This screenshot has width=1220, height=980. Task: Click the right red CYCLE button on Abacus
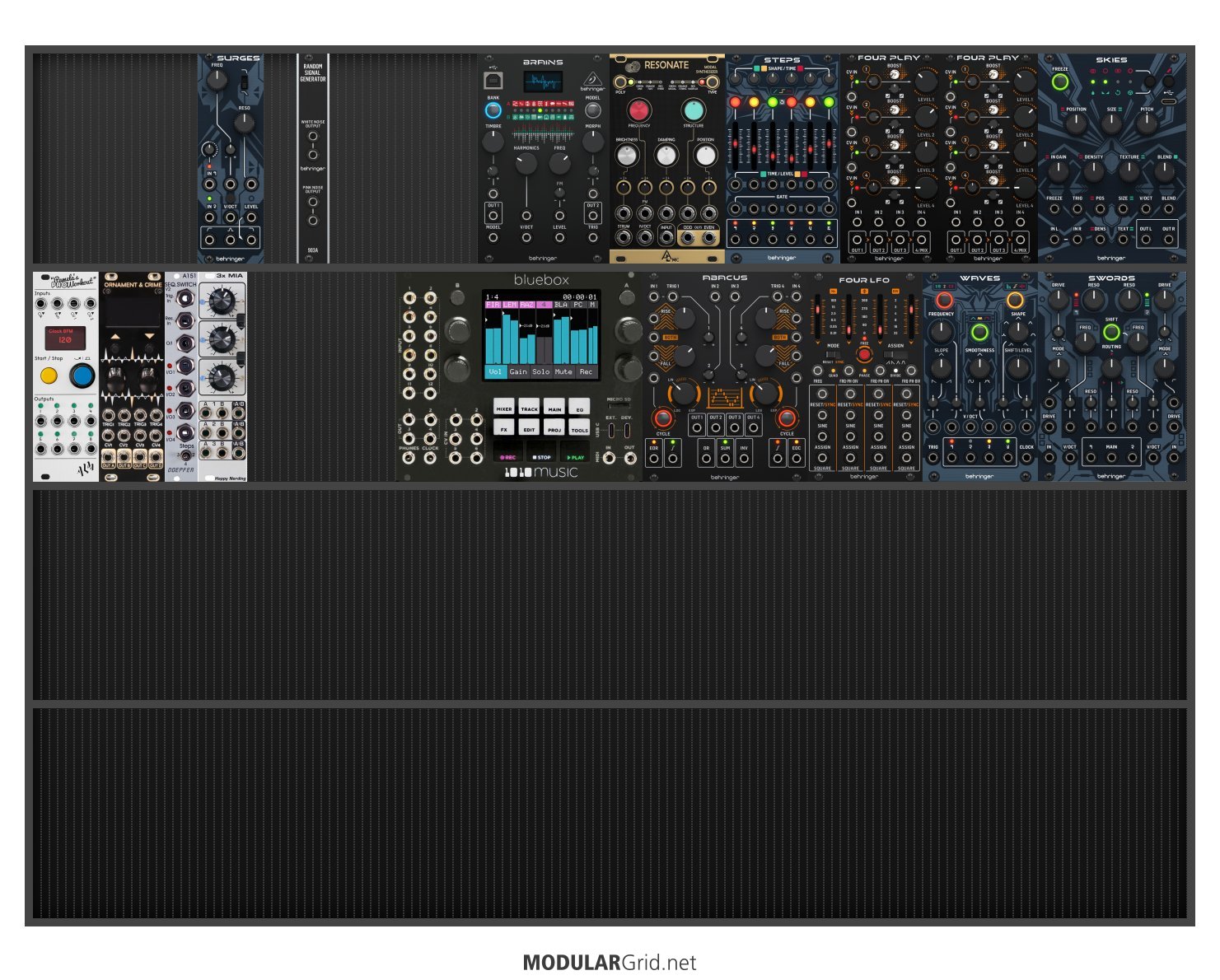(787, 418)
